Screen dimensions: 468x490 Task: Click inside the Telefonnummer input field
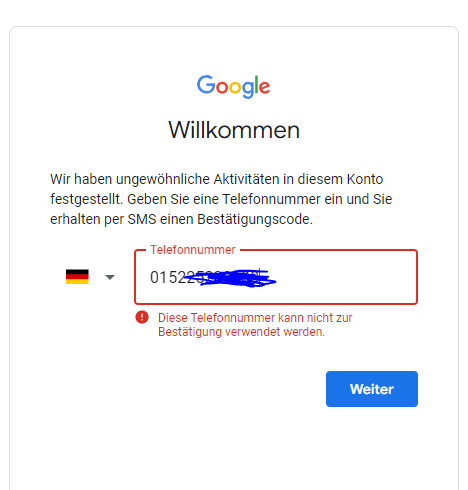click(276, 277)
